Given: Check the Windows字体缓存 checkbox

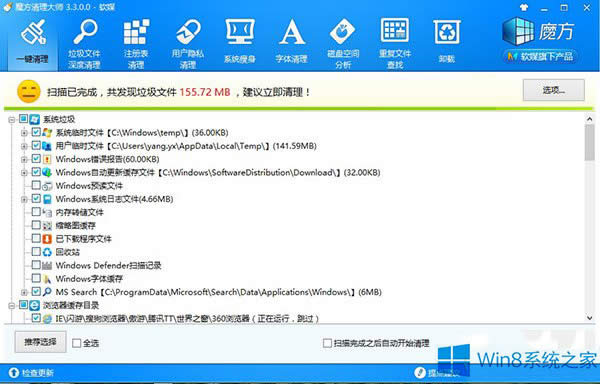Looking at the screenshot, I should click(36, 278).
